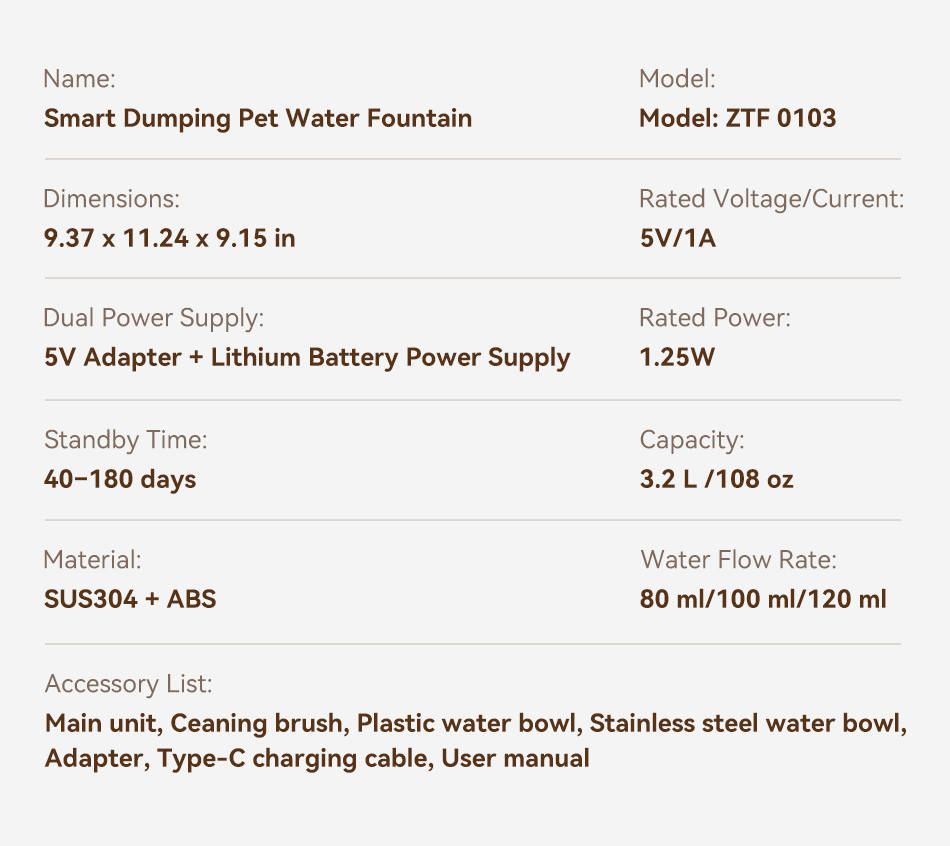Click the 'Capacity:' label
Image resolution: width=950 pixels, height=846 pixels.
(692, 439)
